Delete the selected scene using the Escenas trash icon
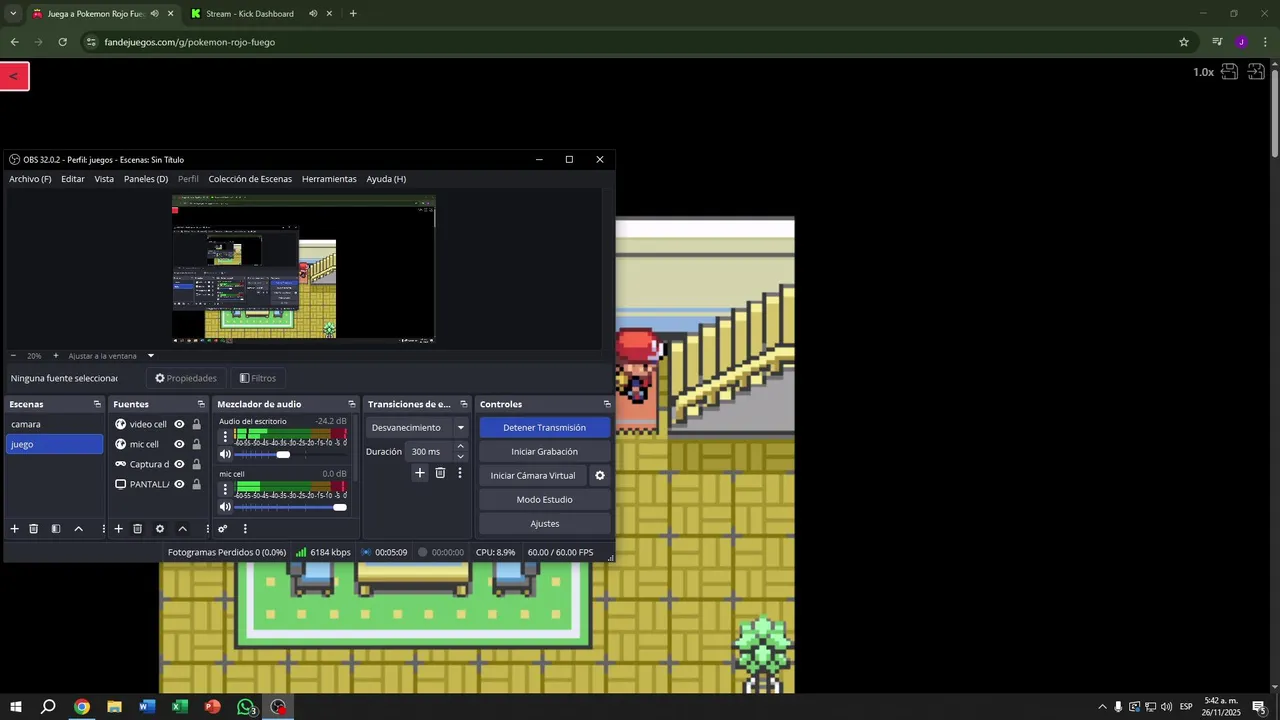The image size is (1280, 720). coord(33,529)
